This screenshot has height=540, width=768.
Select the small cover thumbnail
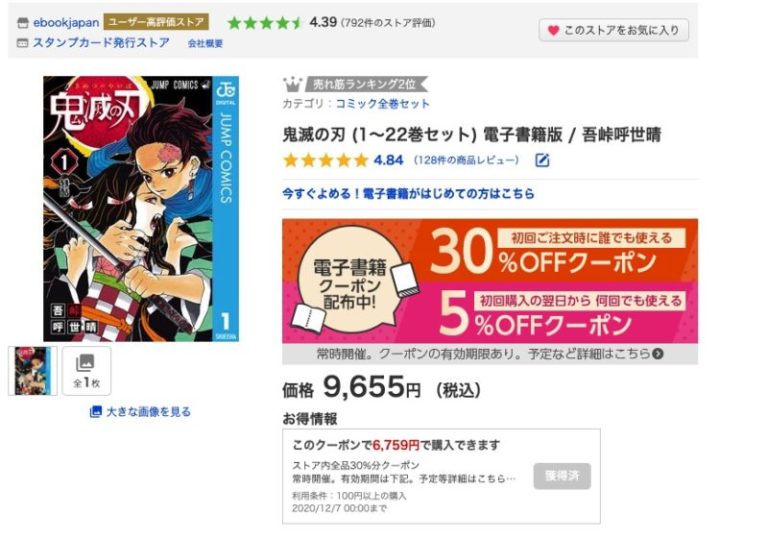point(33,370)
